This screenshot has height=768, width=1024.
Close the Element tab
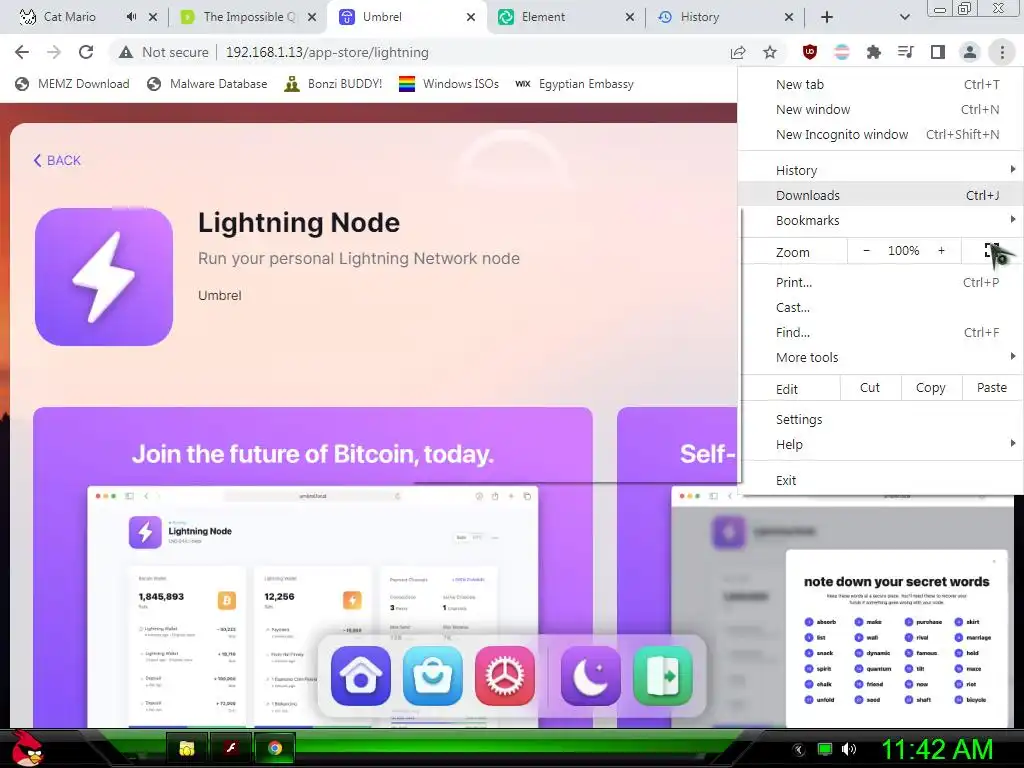point(630,17)
